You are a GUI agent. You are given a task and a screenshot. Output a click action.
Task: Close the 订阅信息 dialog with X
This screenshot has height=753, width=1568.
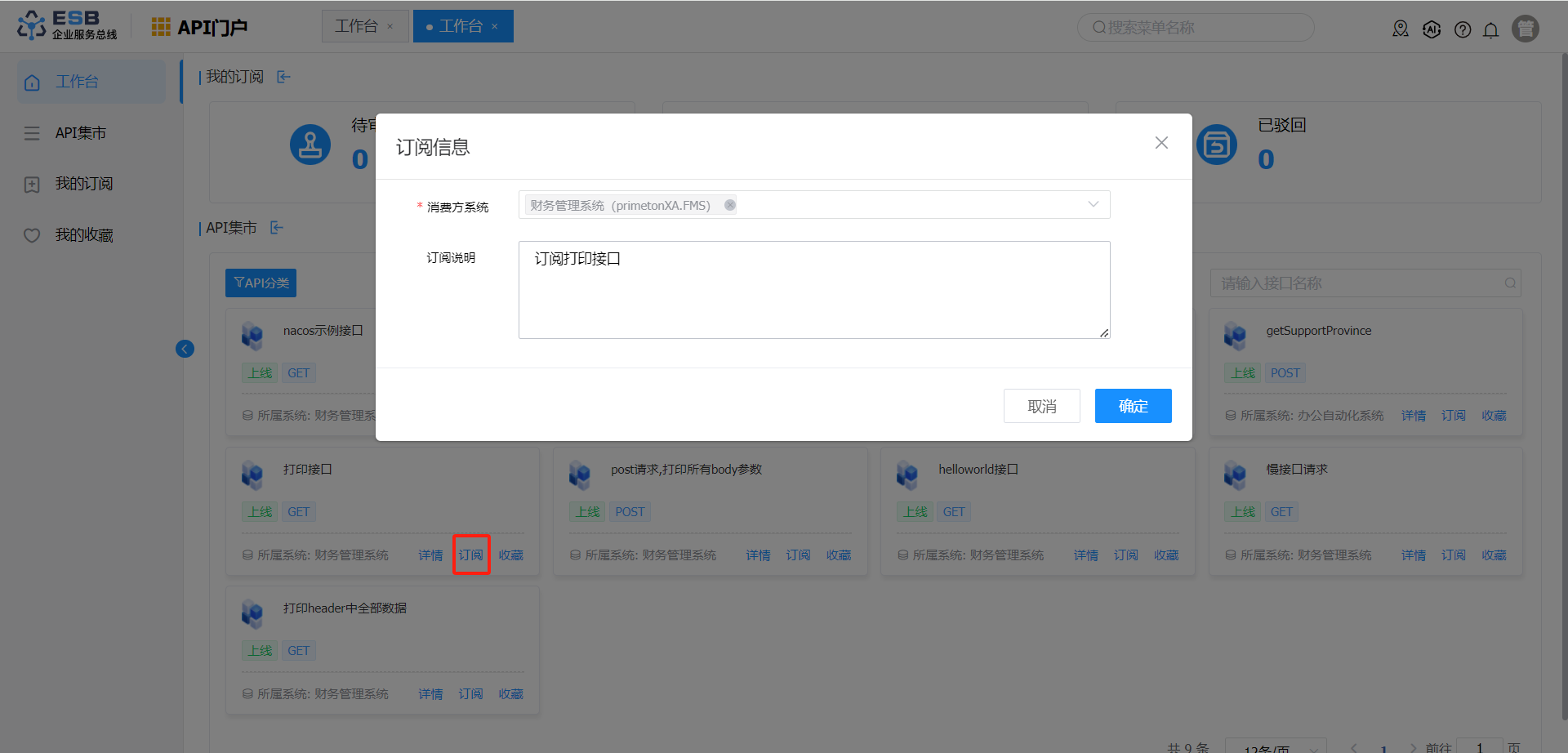pos(1161,143)
